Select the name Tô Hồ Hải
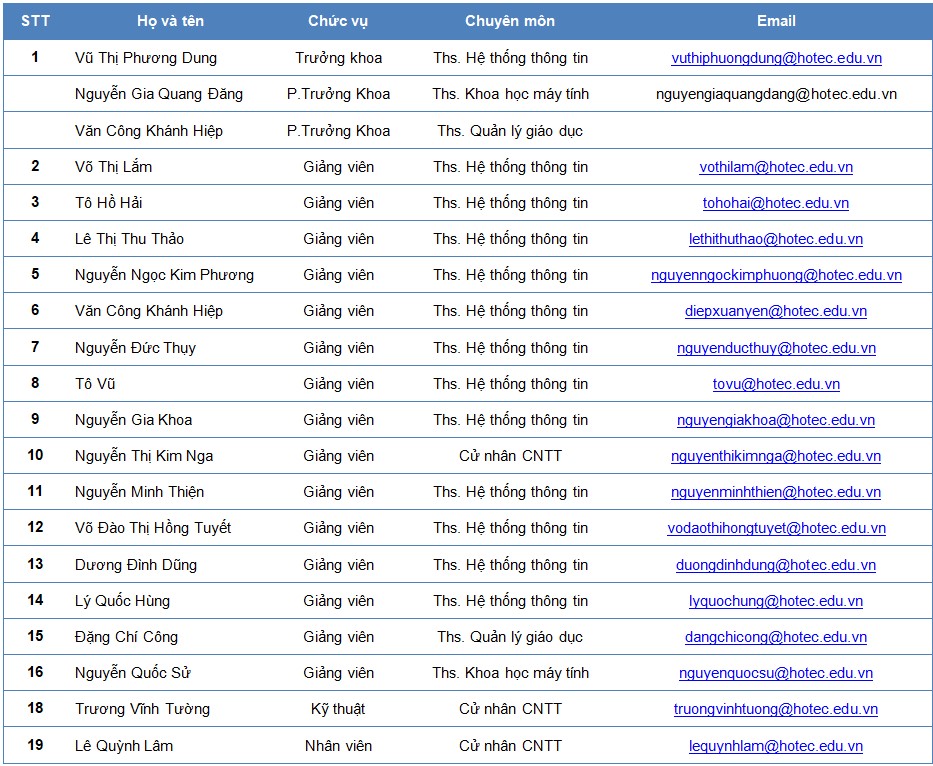Screen dimensions: 933x766 pos(108,203)
